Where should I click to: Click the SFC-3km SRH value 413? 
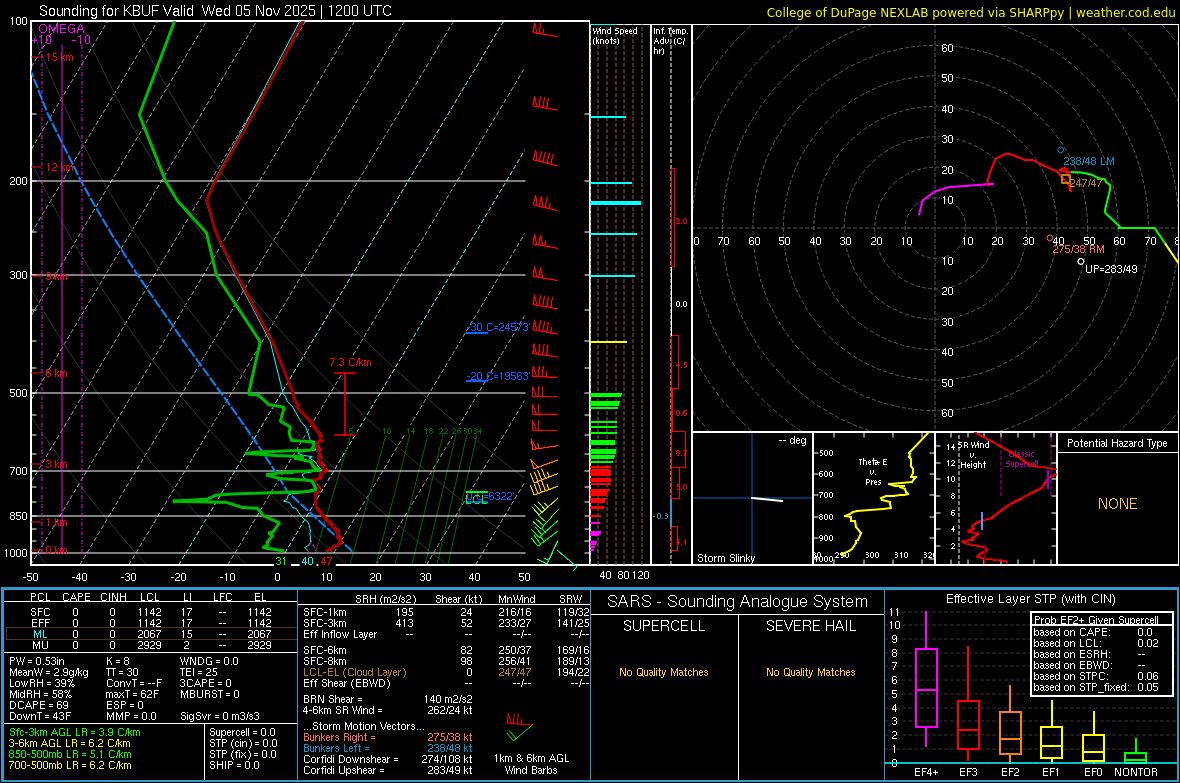tap(405, 623)
